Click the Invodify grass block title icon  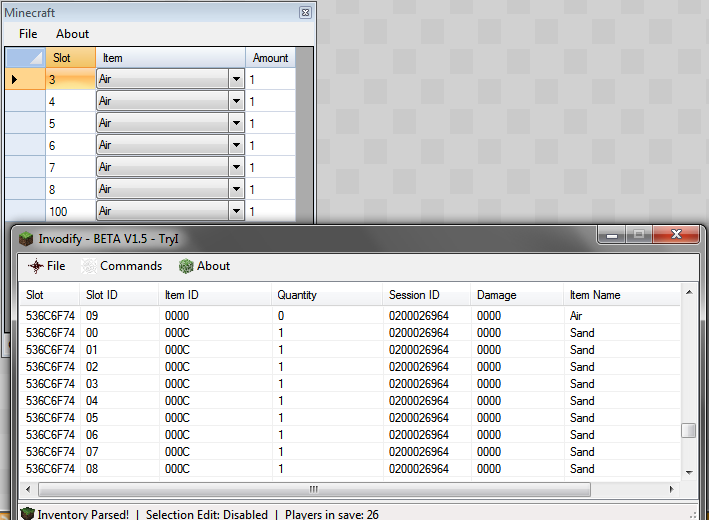pos(26,239)
